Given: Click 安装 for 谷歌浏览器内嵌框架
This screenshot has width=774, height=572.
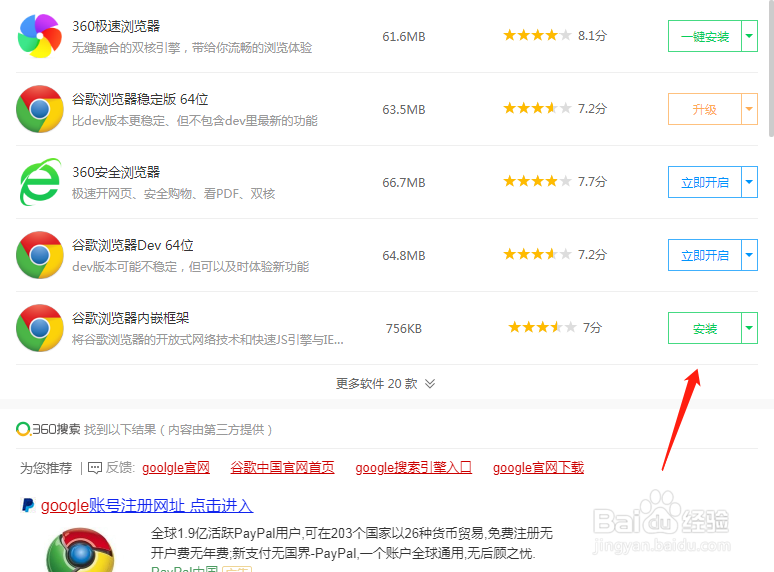Looking at the screenshot, I should (x=705, y=328).
